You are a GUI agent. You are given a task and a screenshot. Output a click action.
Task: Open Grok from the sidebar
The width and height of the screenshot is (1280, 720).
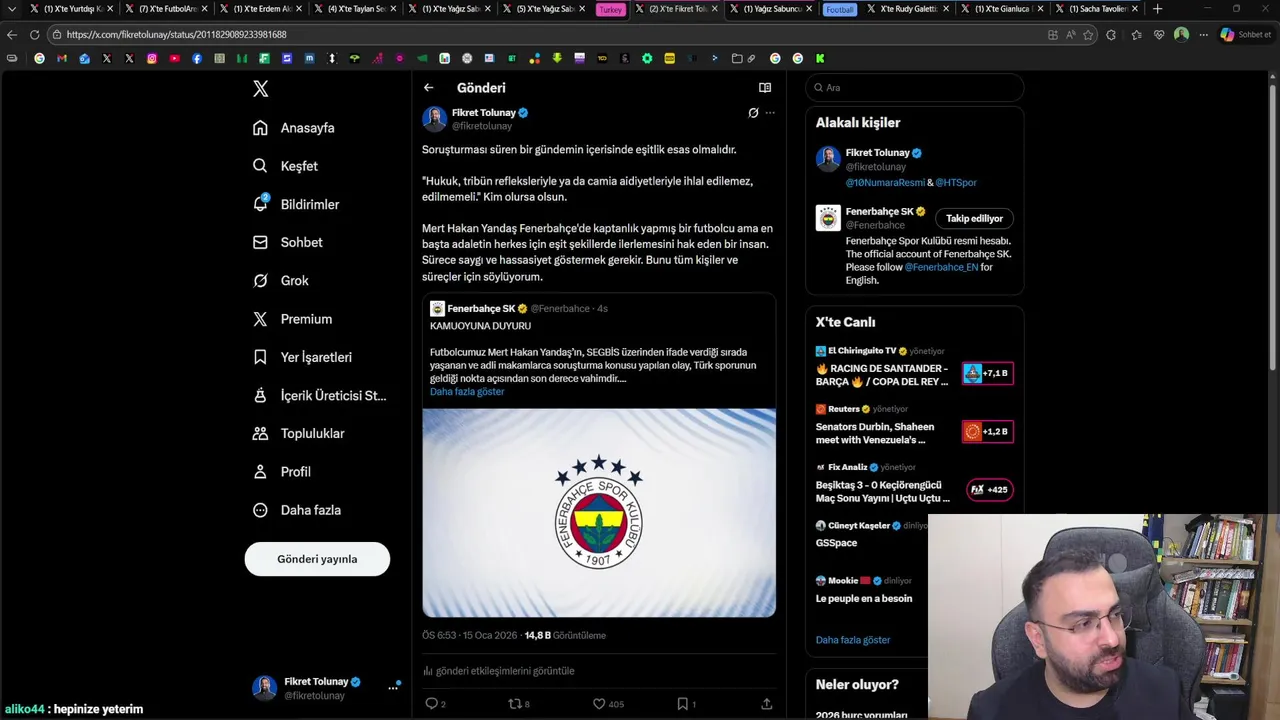(x=281, y=281)
